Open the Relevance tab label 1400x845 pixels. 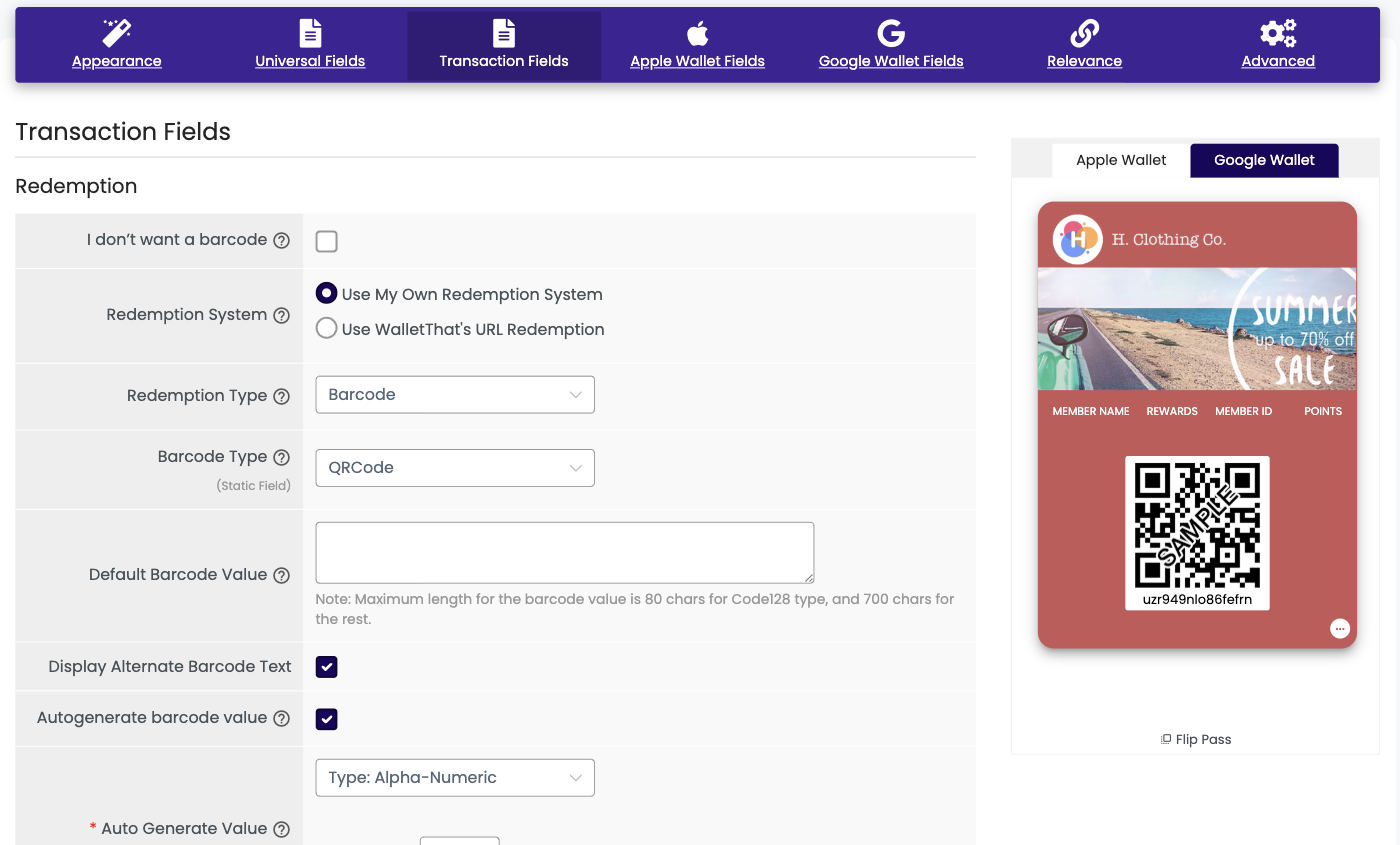(1084, 61)
